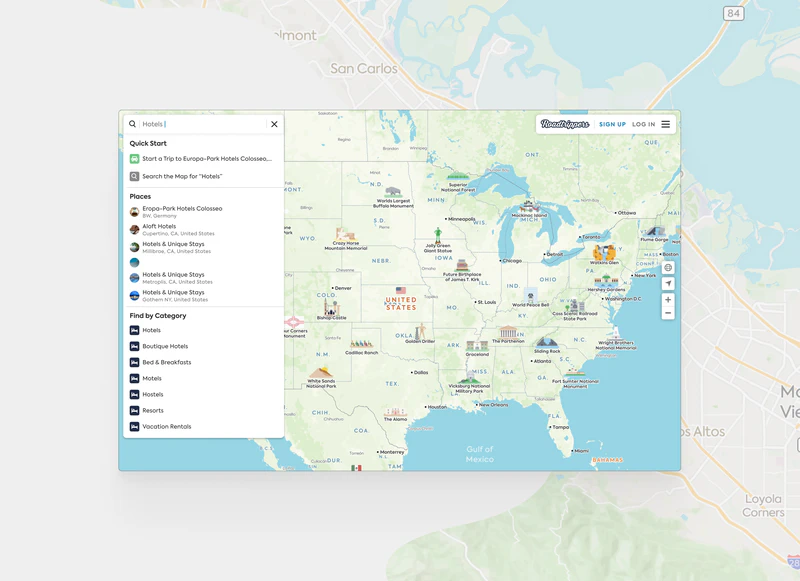Click the bed icon beside Boutique Hotels

point(134,346)
